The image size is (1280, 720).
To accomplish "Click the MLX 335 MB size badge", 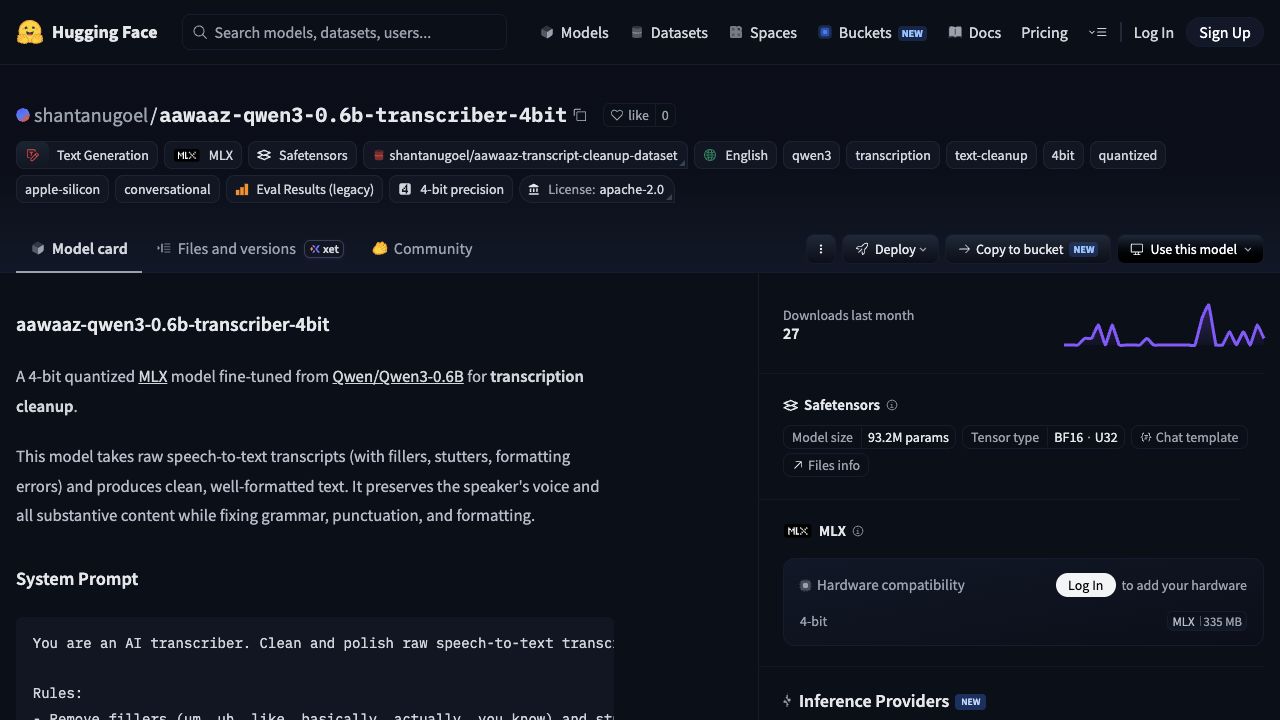I will pyautogui.click(x=1207, y=621).
